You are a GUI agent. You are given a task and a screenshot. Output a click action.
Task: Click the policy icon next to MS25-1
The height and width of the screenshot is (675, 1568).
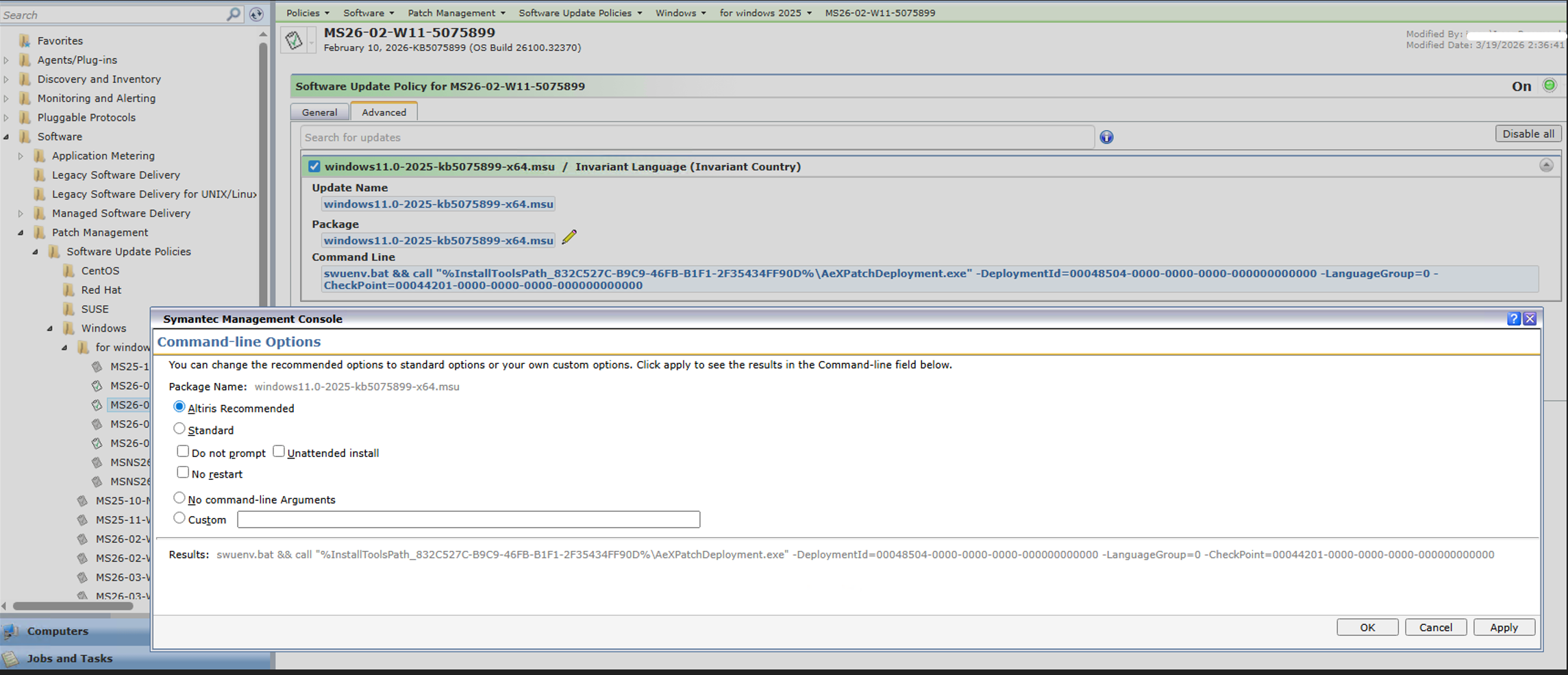pyautogui.click(x=97, y=367)
